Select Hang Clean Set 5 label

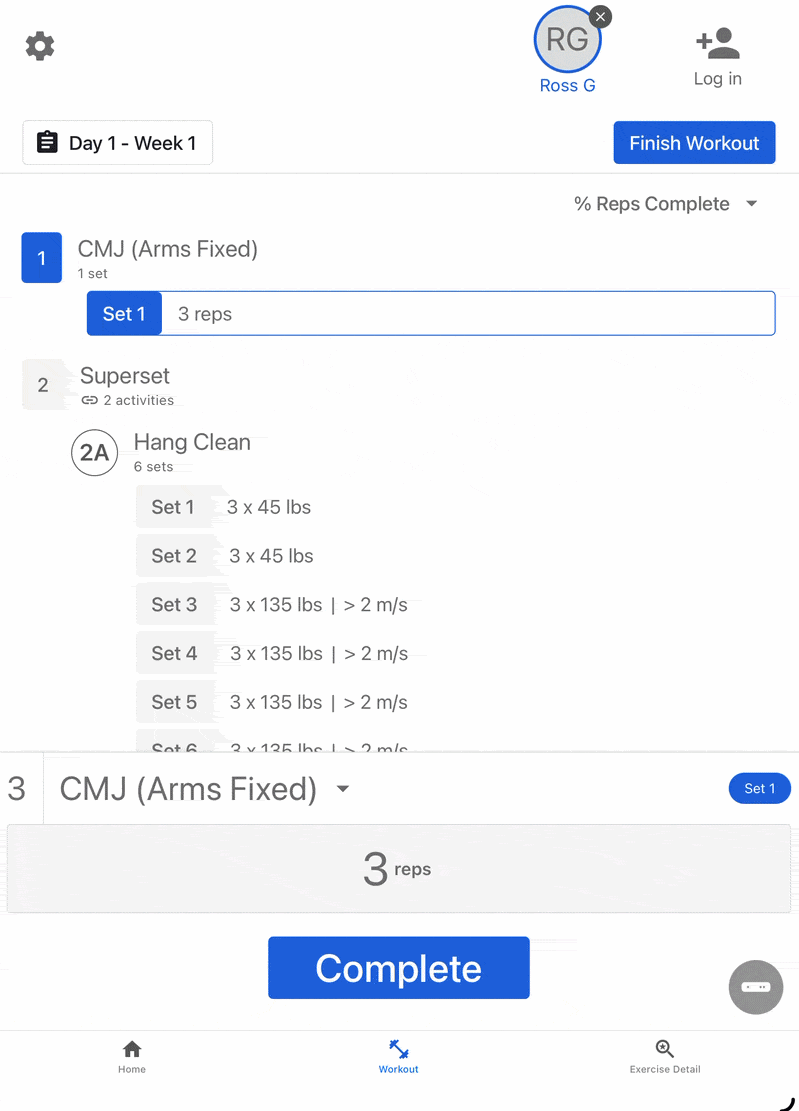coord(174,703)
